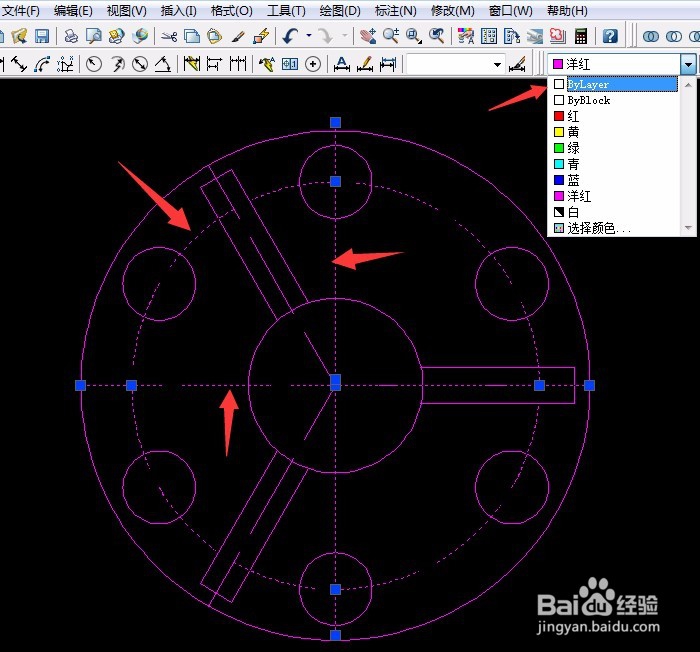Viewport: 700px width, 652px height.
Task: Click the Block Editor lightning icon
Action: pyautogui.click(x=261, y=36)
